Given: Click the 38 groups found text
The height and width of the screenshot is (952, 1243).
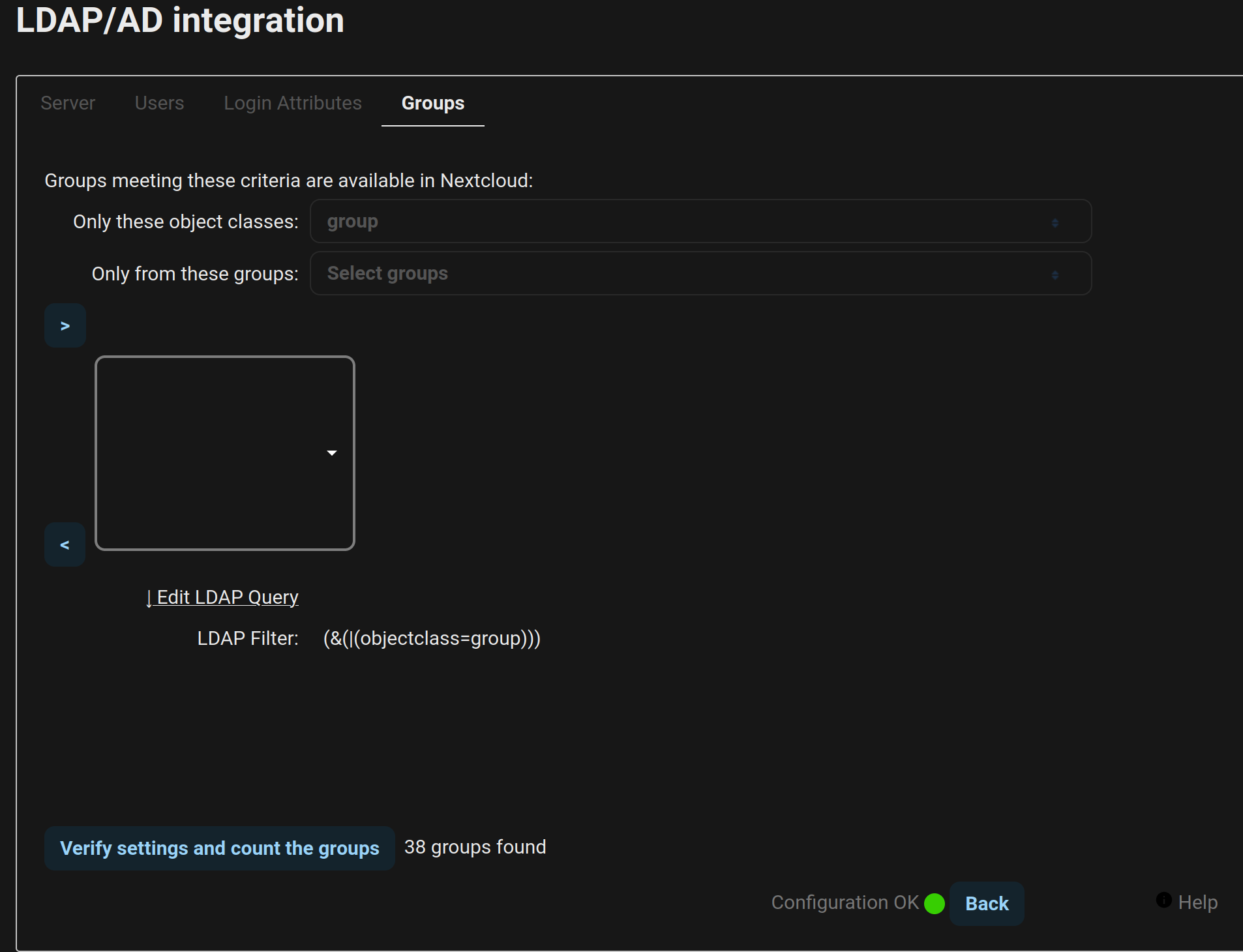Looking at the screenshot, I should (x=475, y=846).
